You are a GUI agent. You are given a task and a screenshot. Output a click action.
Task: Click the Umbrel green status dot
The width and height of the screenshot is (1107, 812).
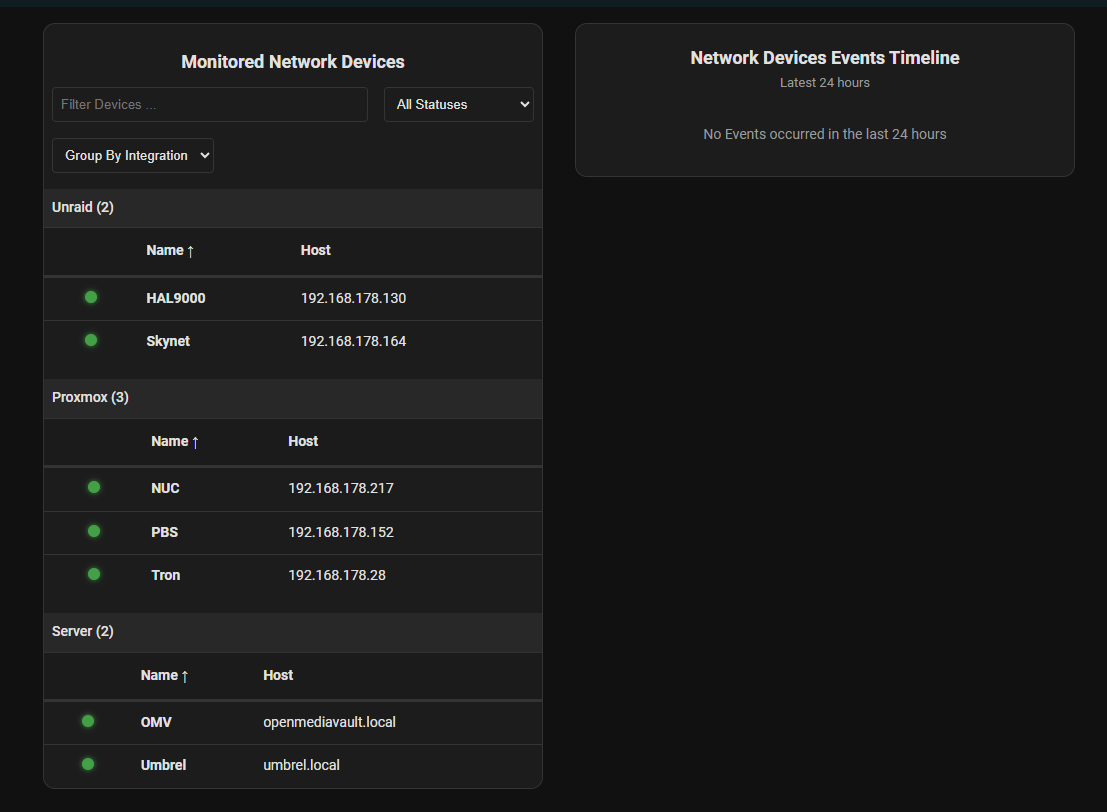88,764
